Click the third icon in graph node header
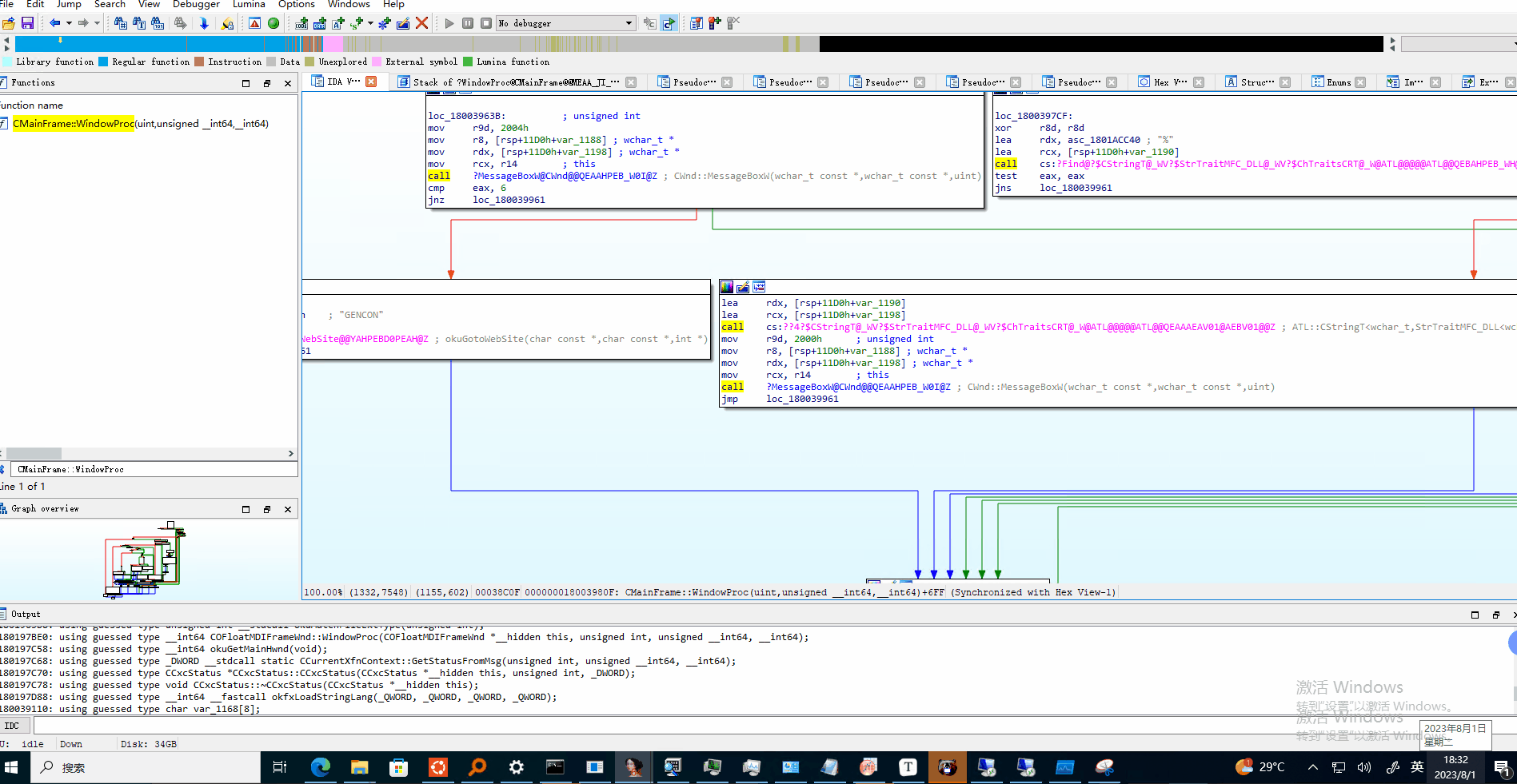The width and height of the screenshot is (1517, 784). tap(759, 287)
